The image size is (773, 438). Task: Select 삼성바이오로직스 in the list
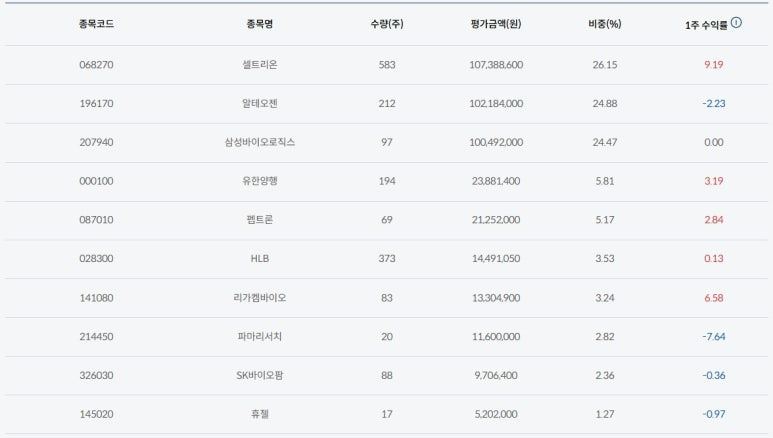[260, 142]
